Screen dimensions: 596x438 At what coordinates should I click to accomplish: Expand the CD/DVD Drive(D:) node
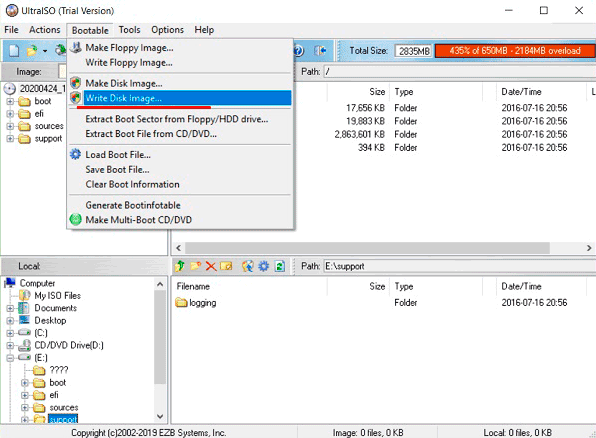[x=10, y=346]
